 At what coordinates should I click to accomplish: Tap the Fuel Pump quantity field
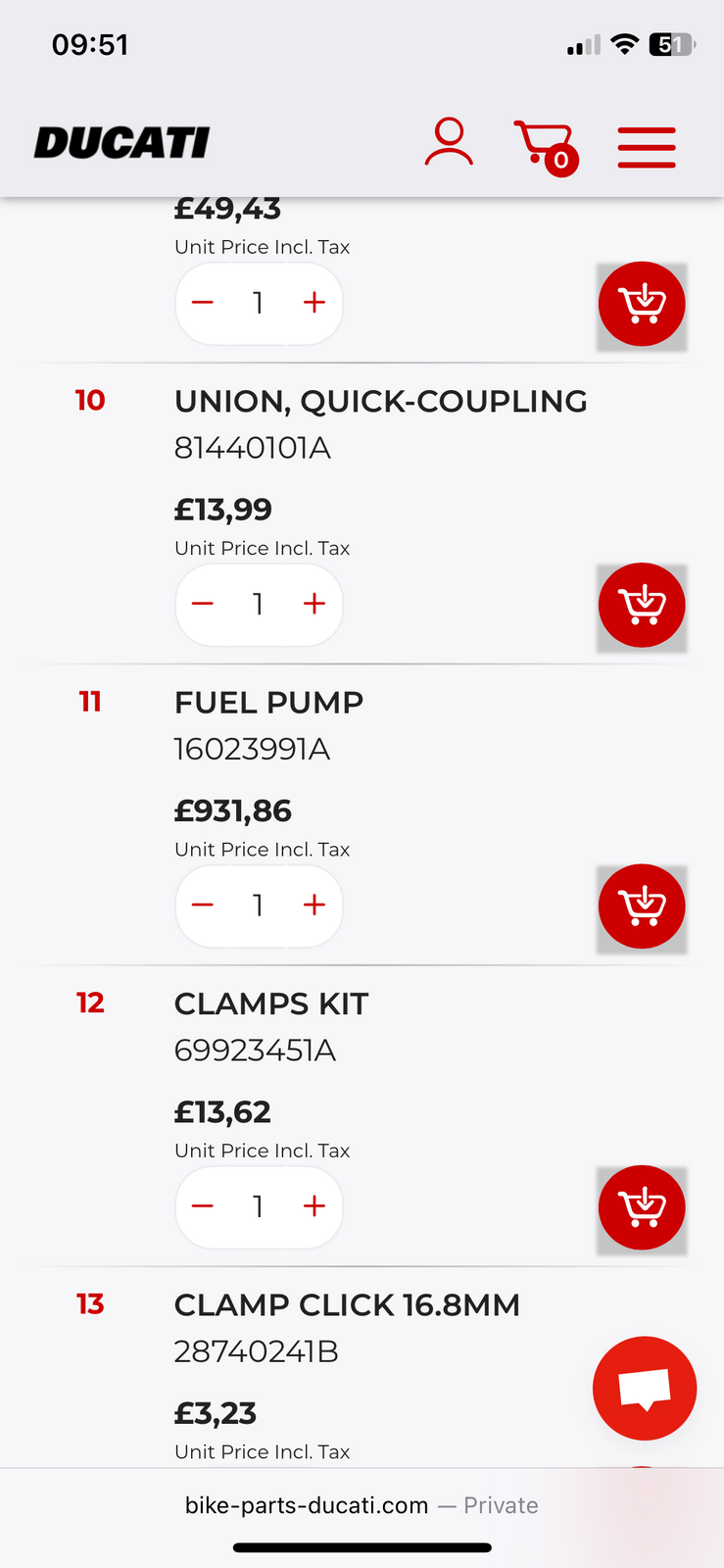click(258, 906)
